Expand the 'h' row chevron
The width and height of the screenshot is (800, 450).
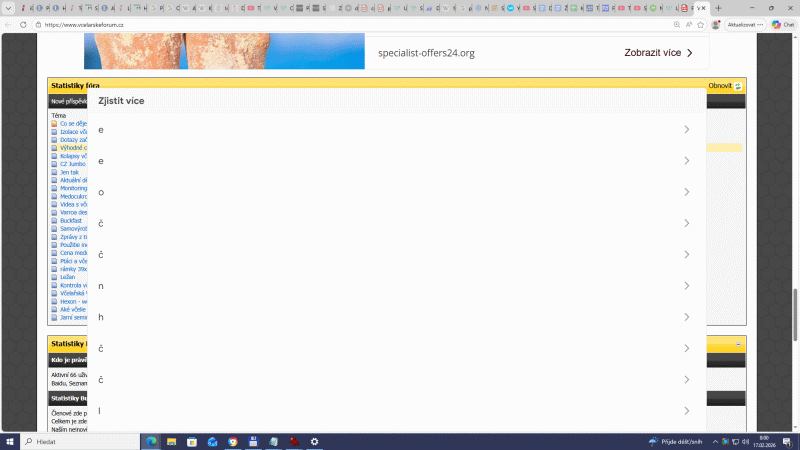pyautogui.click(x=687, y=317)
